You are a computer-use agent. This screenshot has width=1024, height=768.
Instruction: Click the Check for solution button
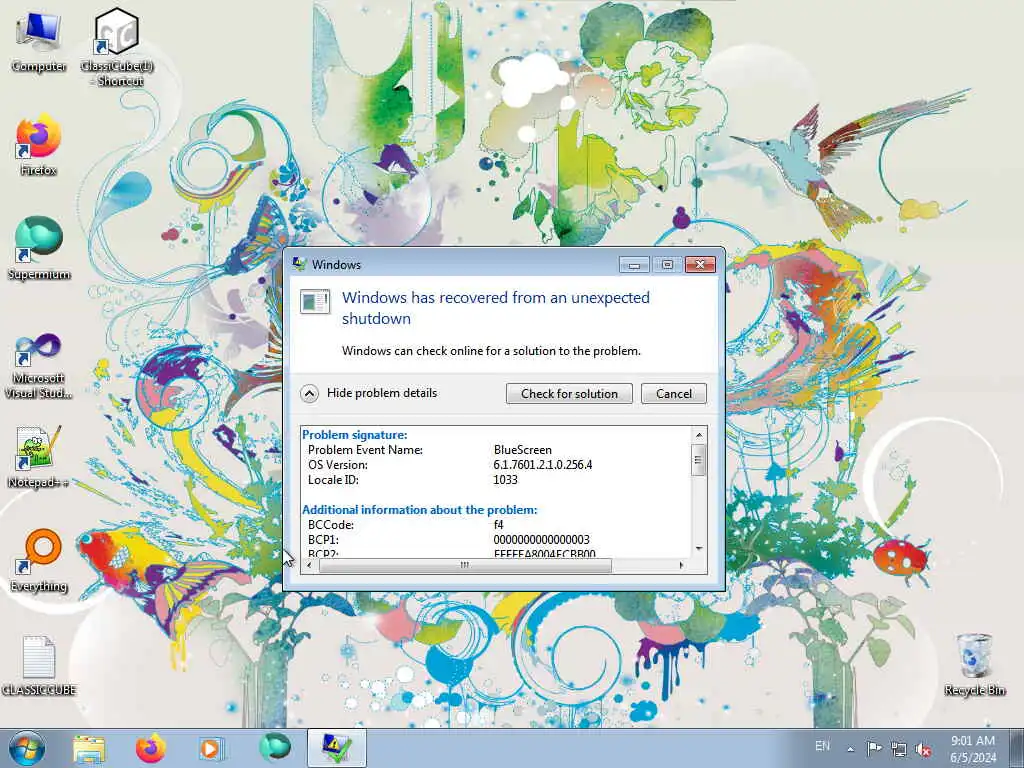[x=569, y=394]
